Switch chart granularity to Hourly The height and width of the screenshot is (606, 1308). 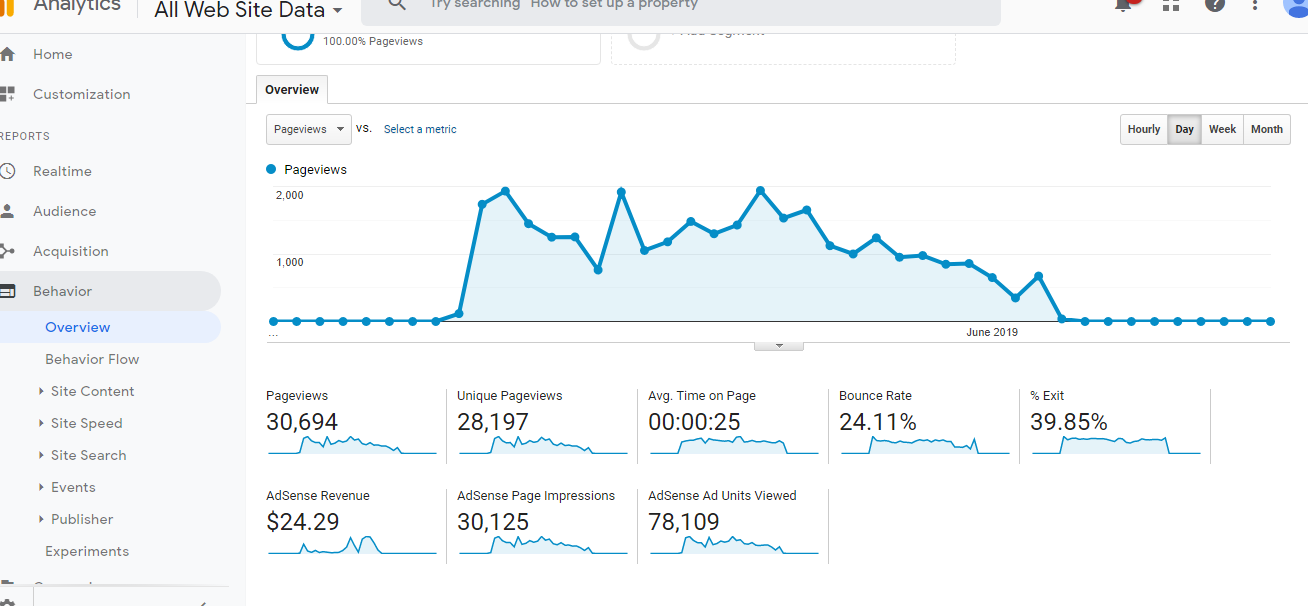tap(1144, 129)
